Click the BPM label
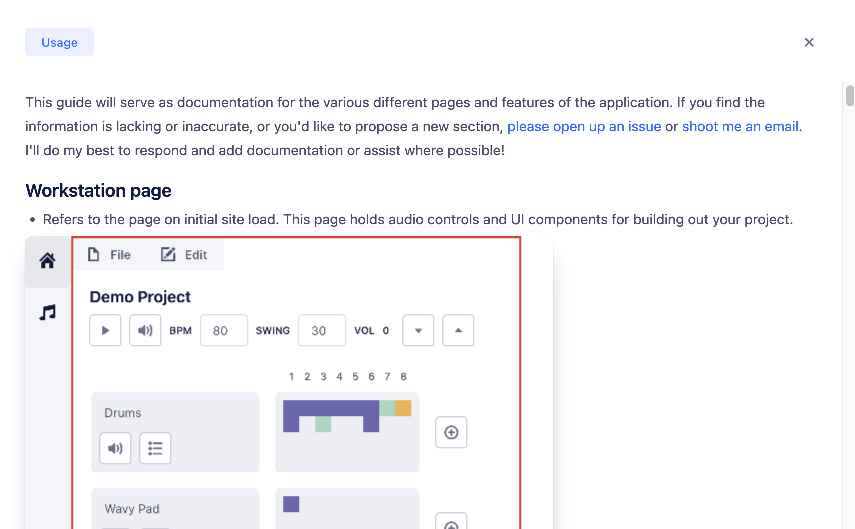Viewport: 855px width, 529px height. [180, 330]
